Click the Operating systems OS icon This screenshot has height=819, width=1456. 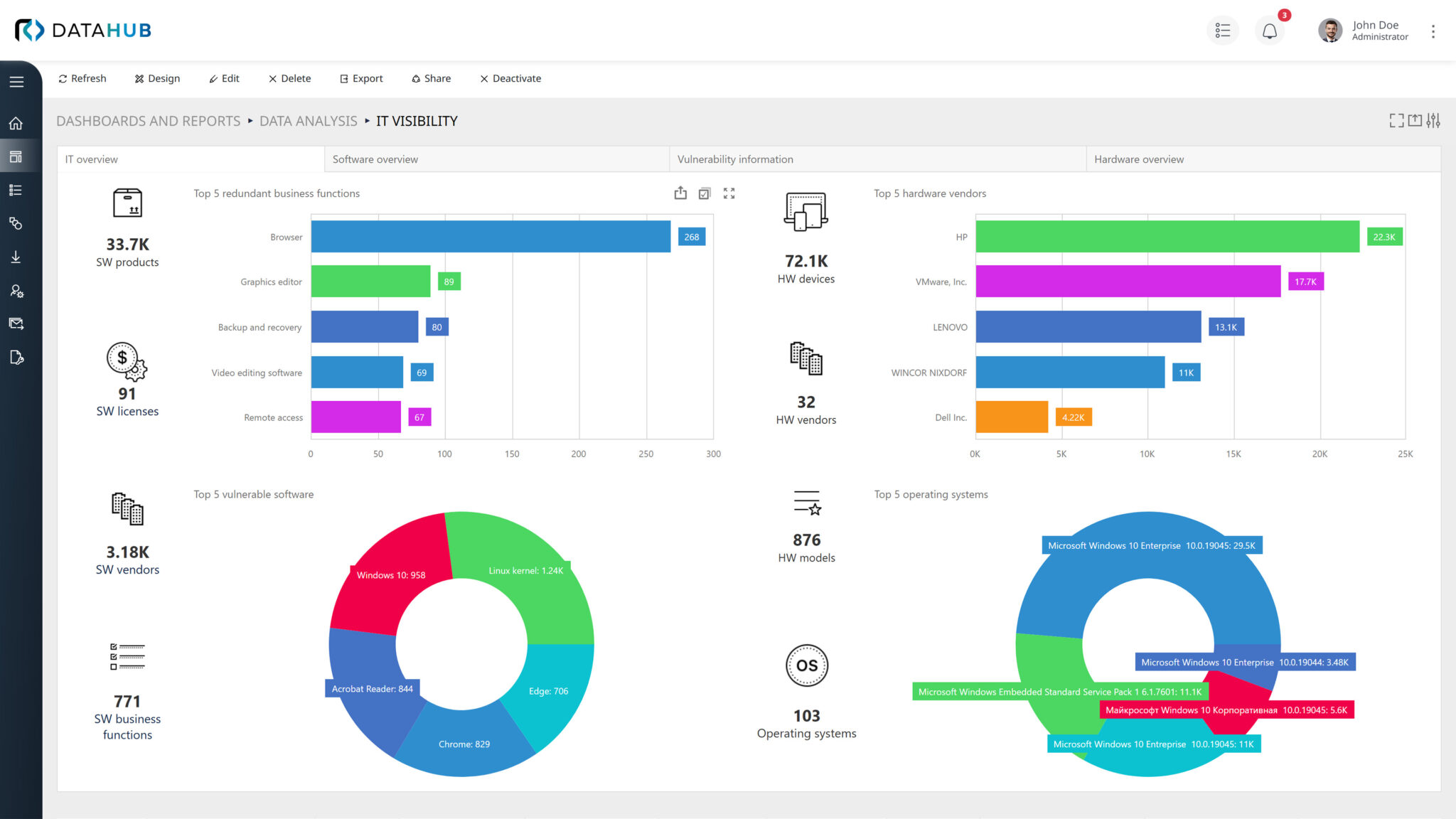point(807,665)
